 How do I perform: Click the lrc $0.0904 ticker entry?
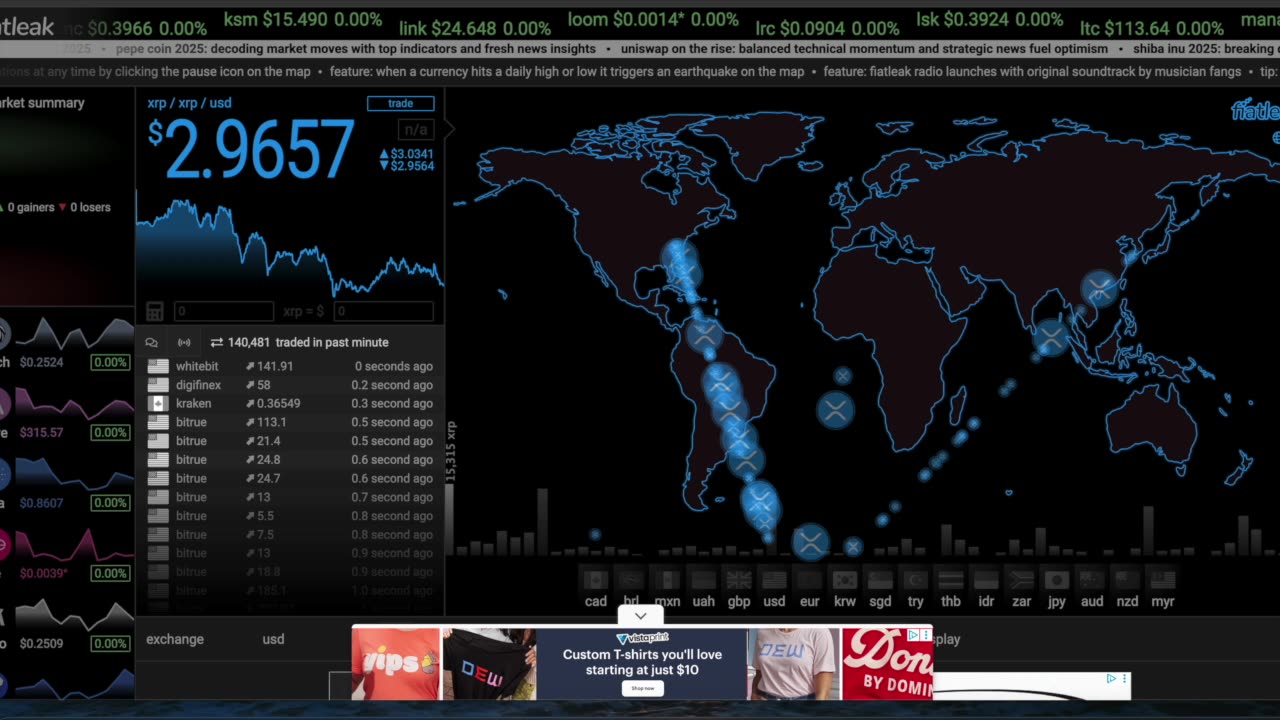coord(826,29)
